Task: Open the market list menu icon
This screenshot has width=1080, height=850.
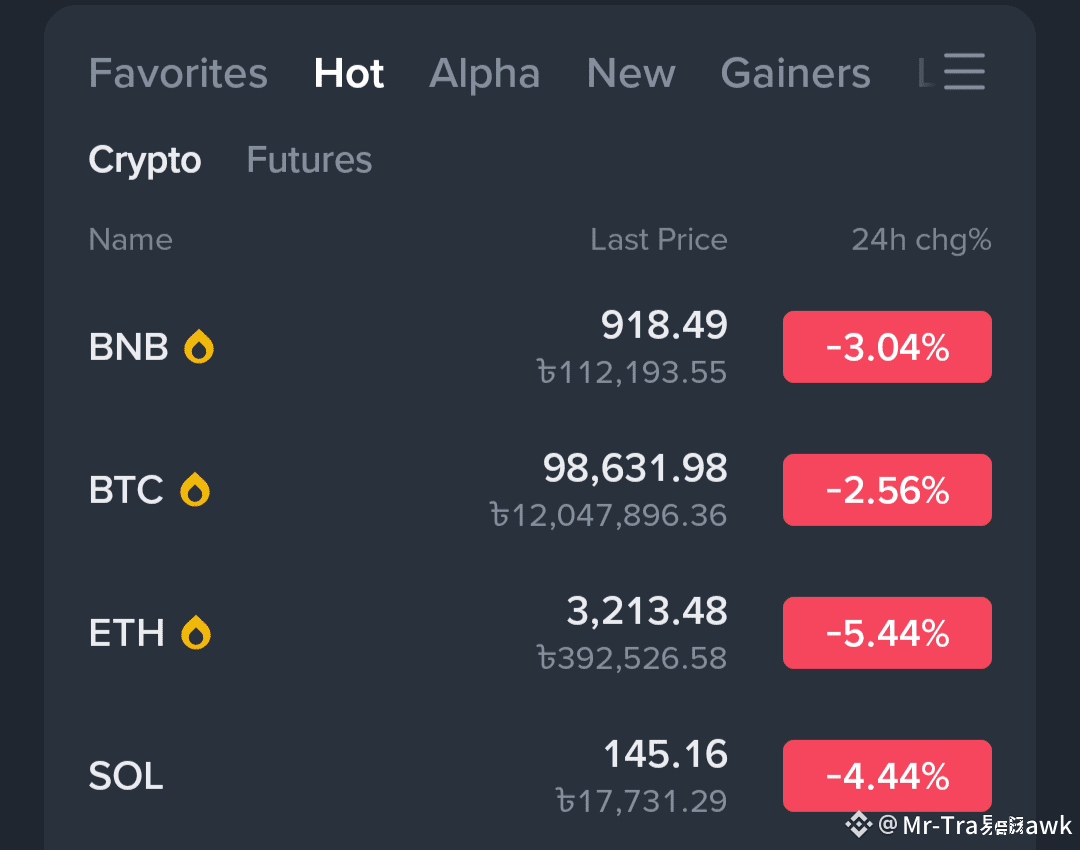Action: point(964,72)
